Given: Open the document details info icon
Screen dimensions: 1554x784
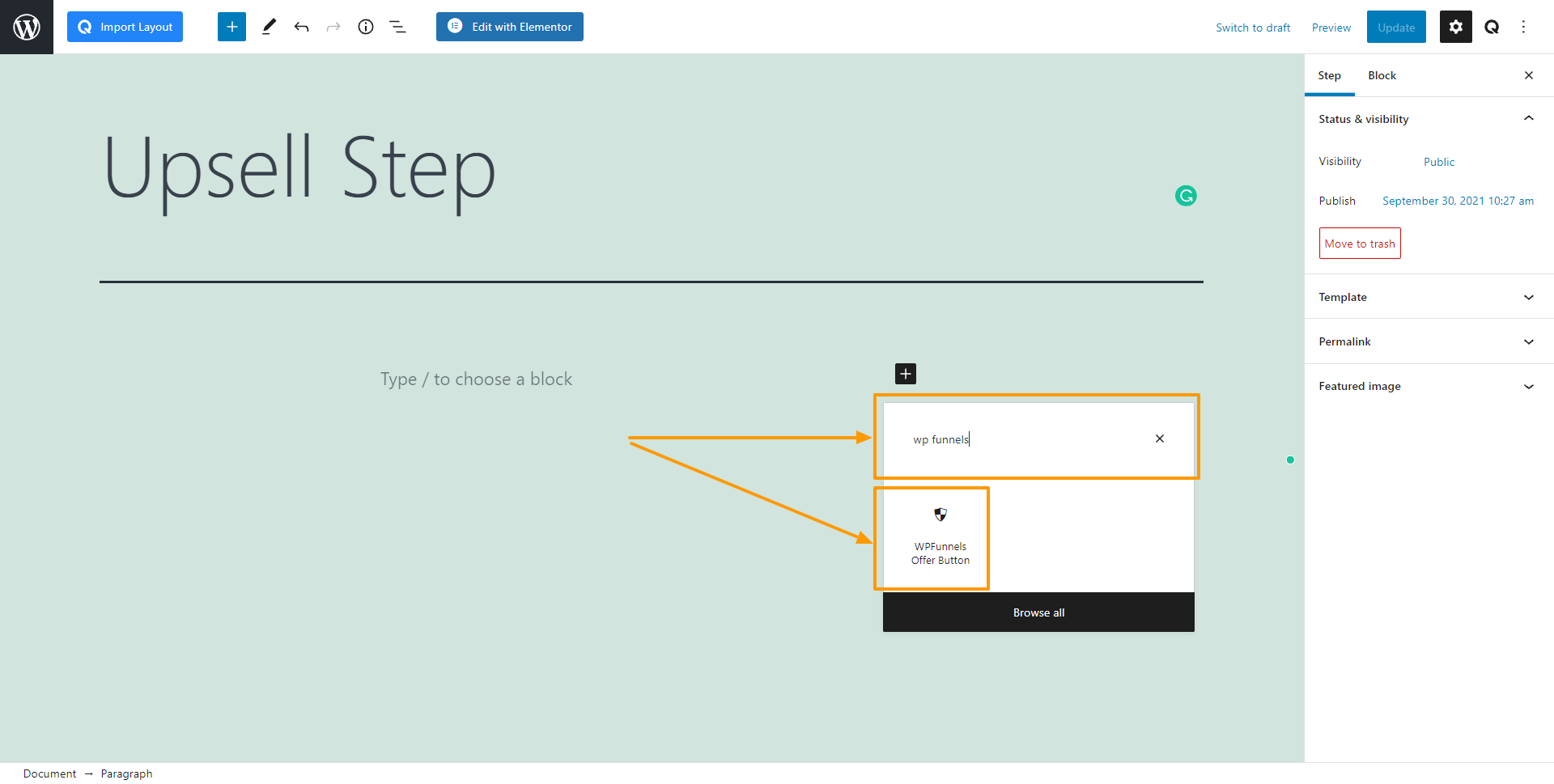Looking at the screenshot, I should tap(366, 27).
